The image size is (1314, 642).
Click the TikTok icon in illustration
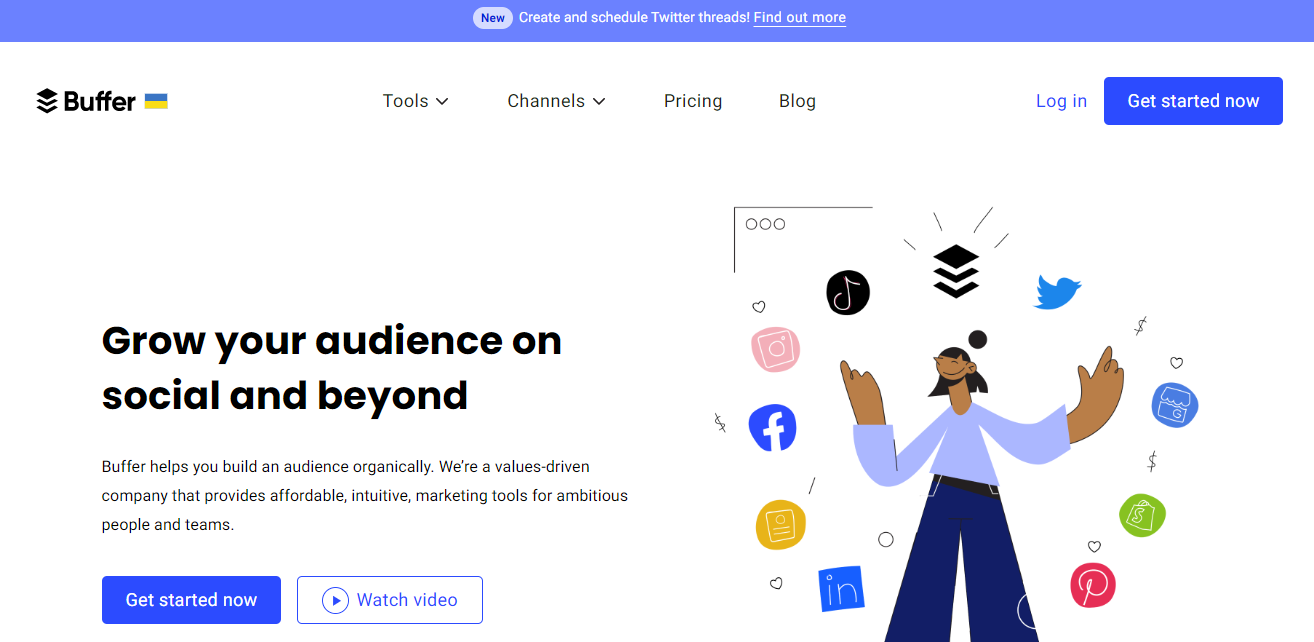848,293
